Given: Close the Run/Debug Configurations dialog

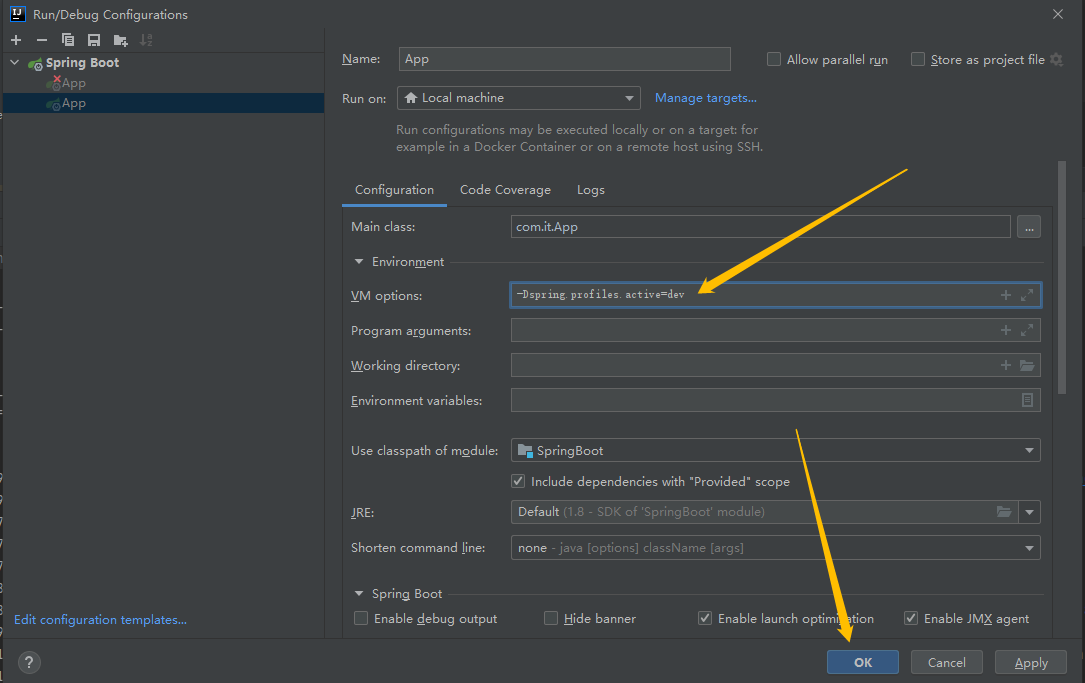Looking at the screenshot, I should [1058, 14].
